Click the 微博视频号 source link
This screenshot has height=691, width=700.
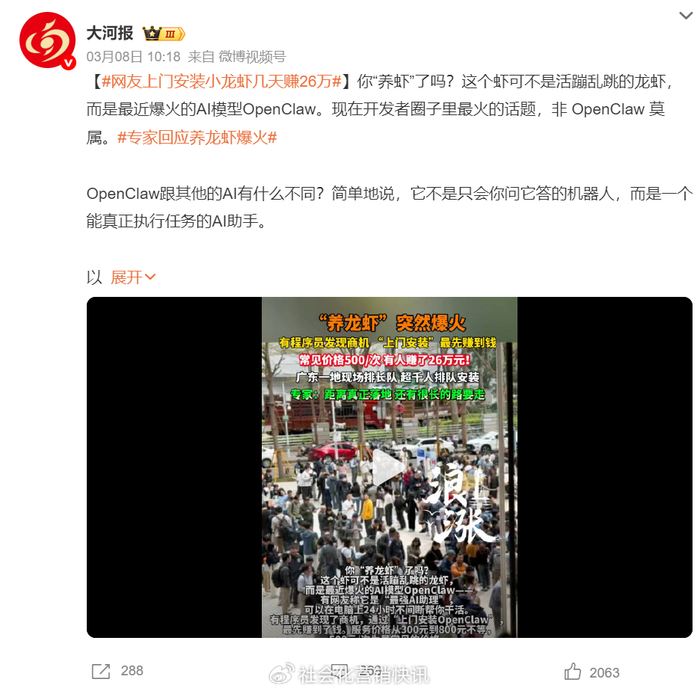252,57
